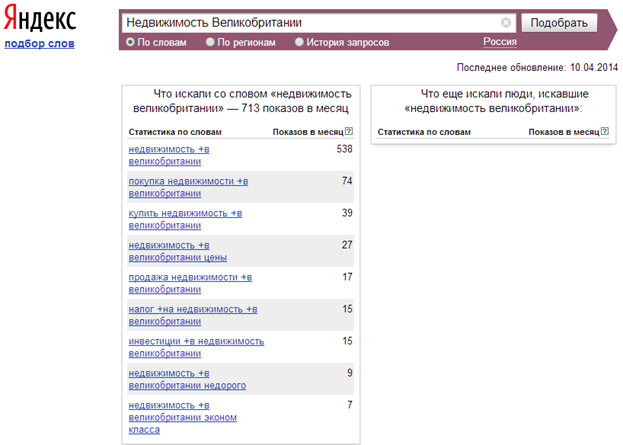This screenshot has height=445, width=623.
Task: Click the count 17 value
Action: pyautogui.click(x=347, y=277)
